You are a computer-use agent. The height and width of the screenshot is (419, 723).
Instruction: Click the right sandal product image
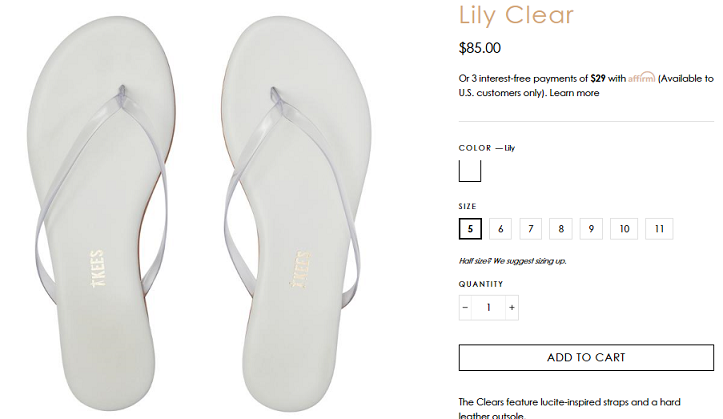(x=295, y=212)
